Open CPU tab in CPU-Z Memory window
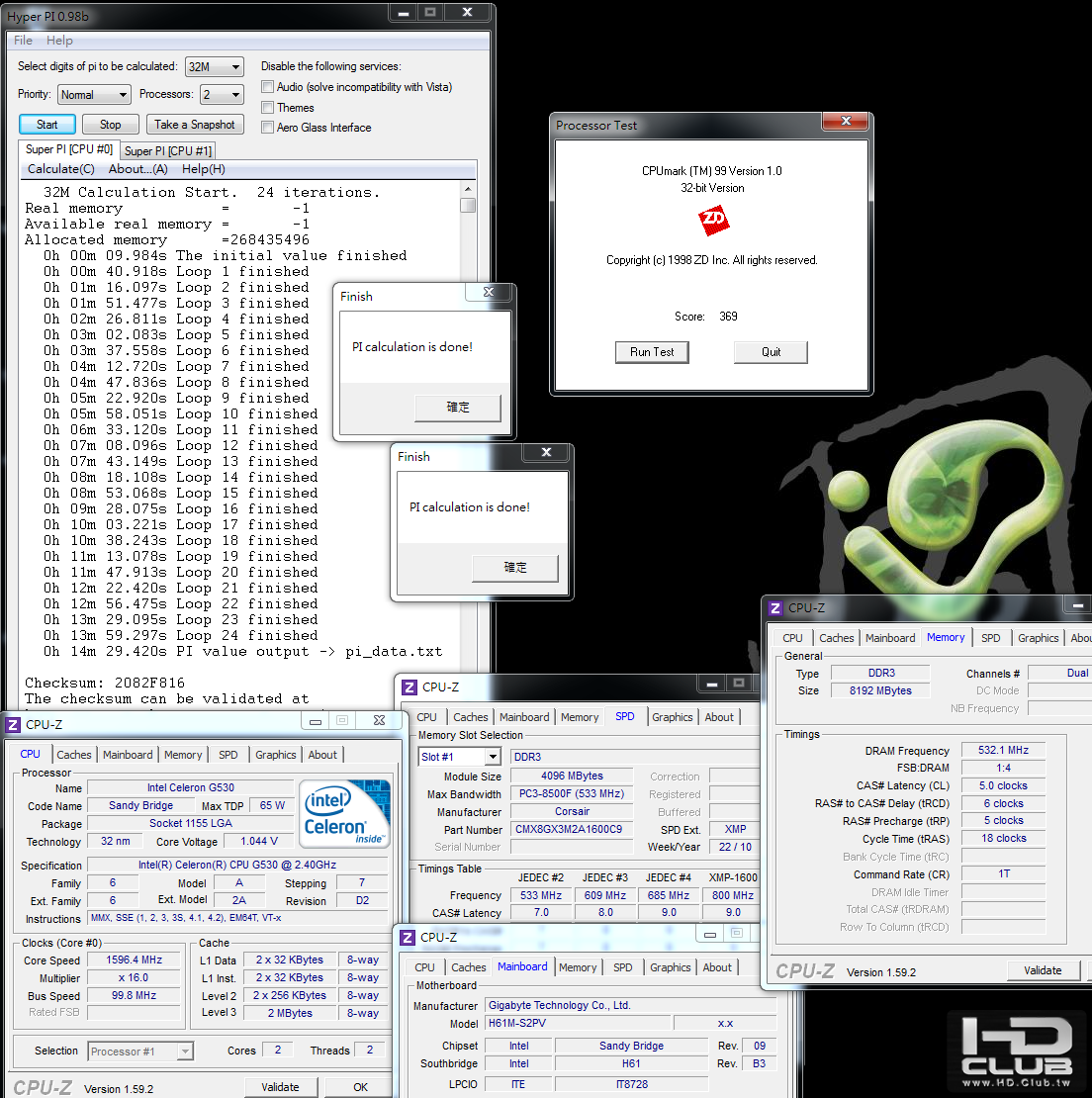 pyautogui.click(x=792, y=637)
